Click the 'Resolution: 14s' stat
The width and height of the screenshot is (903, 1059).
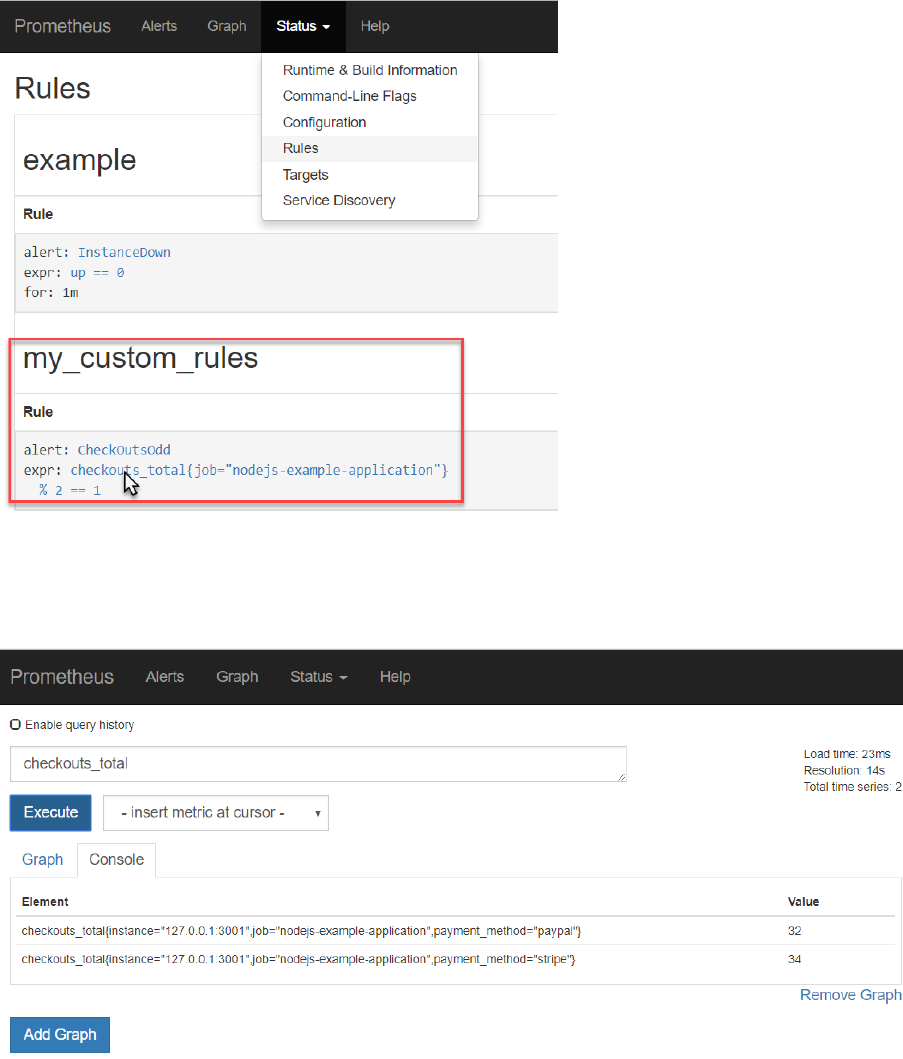844,771
